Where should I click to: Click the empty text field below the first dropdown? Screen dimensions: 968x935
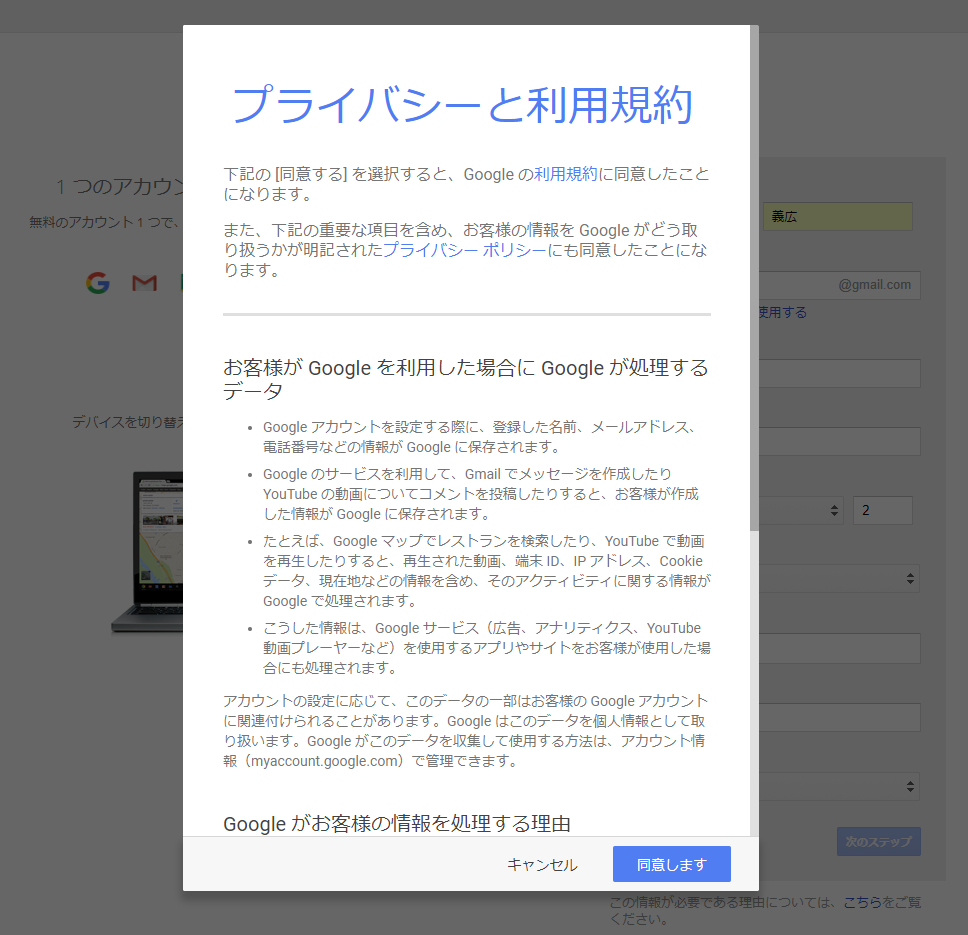840,649
